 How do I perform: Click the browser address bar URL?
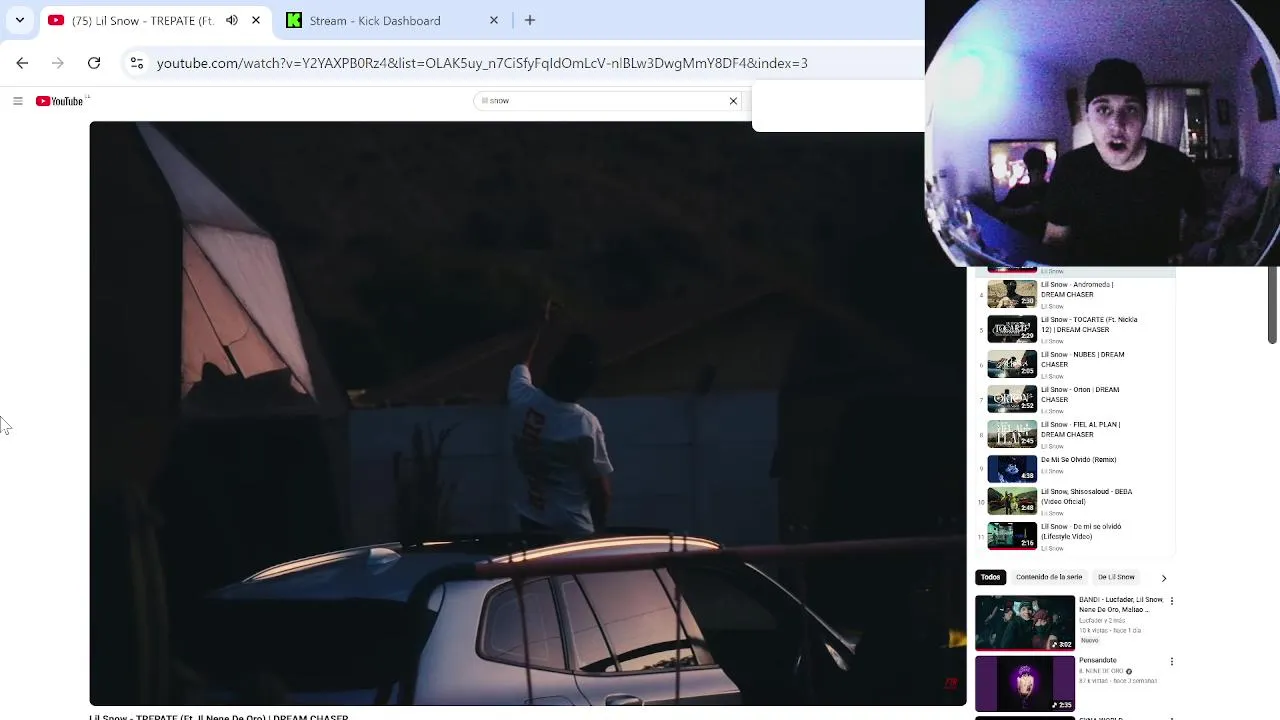click(482, 63)
